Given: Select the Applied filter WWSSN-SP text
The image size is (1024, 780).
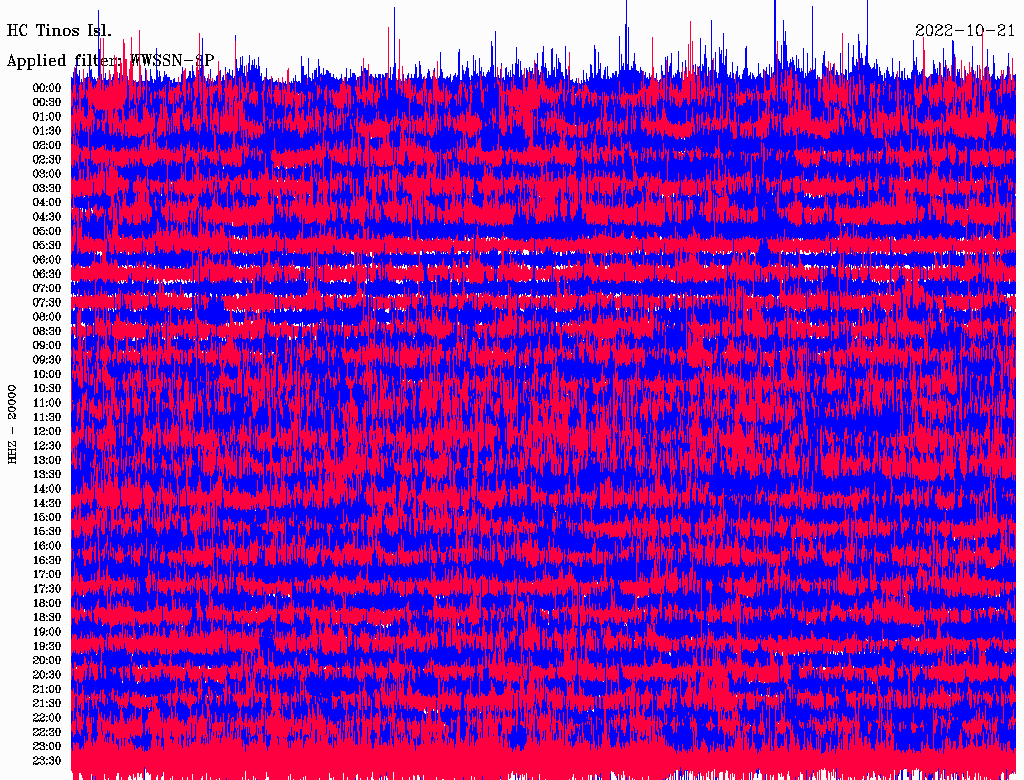Looking at the screenshot, I should tap(110, 61).
